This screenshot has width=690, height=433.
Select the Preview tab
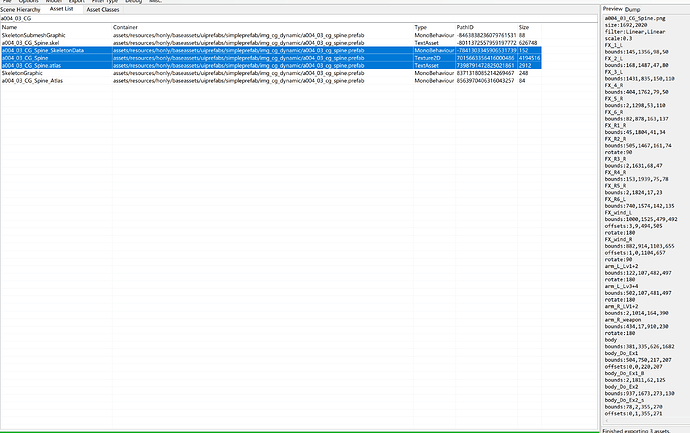click(x=612, y=8)
